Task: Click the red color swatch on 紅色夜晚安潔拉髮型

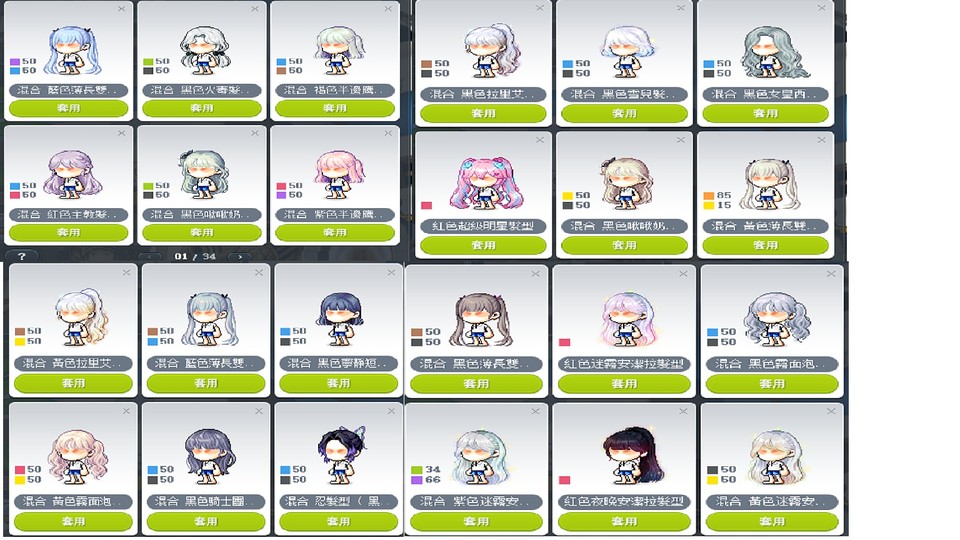Action: tap(564, 480)
